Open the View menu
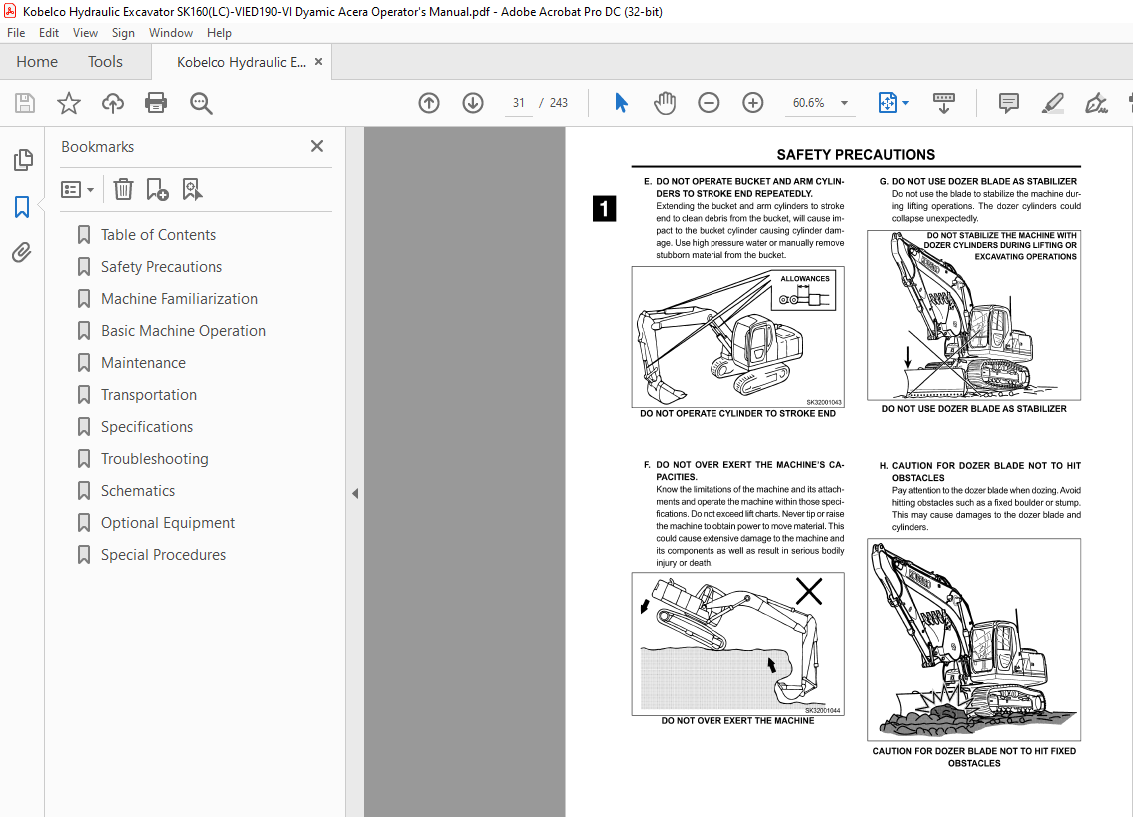 (85, 33)
